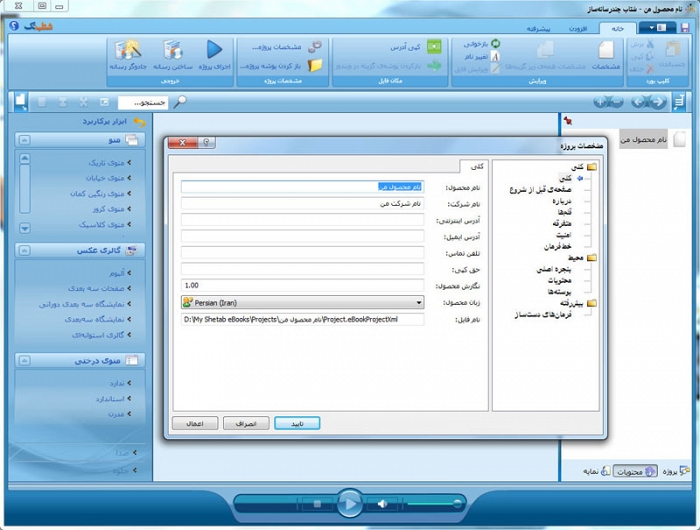Click the Build Media (ساختن رسانه) icon
700x530 pixels.
[172, 50]
